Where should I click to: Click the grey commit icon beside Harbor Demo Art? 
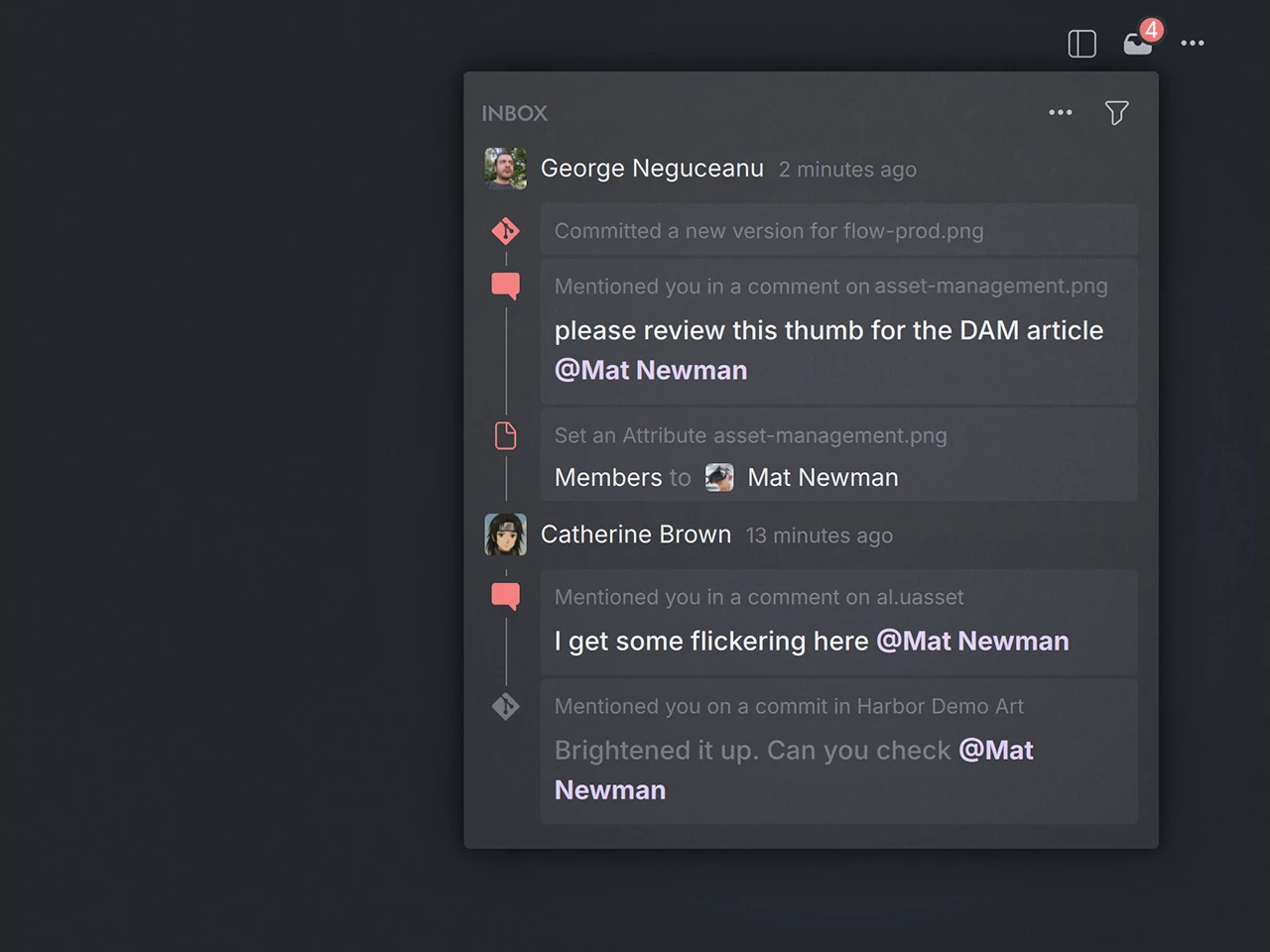coord(506,706)
